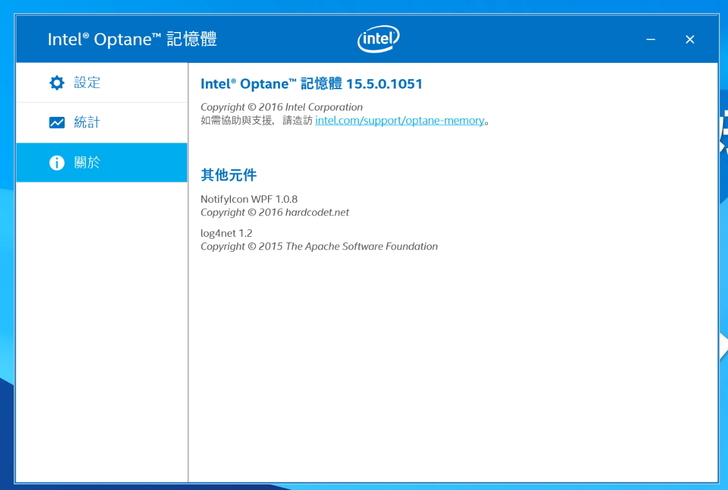Switch to the 統計 tab label
This screenshot has width=728, height=490.
point(87,123)
